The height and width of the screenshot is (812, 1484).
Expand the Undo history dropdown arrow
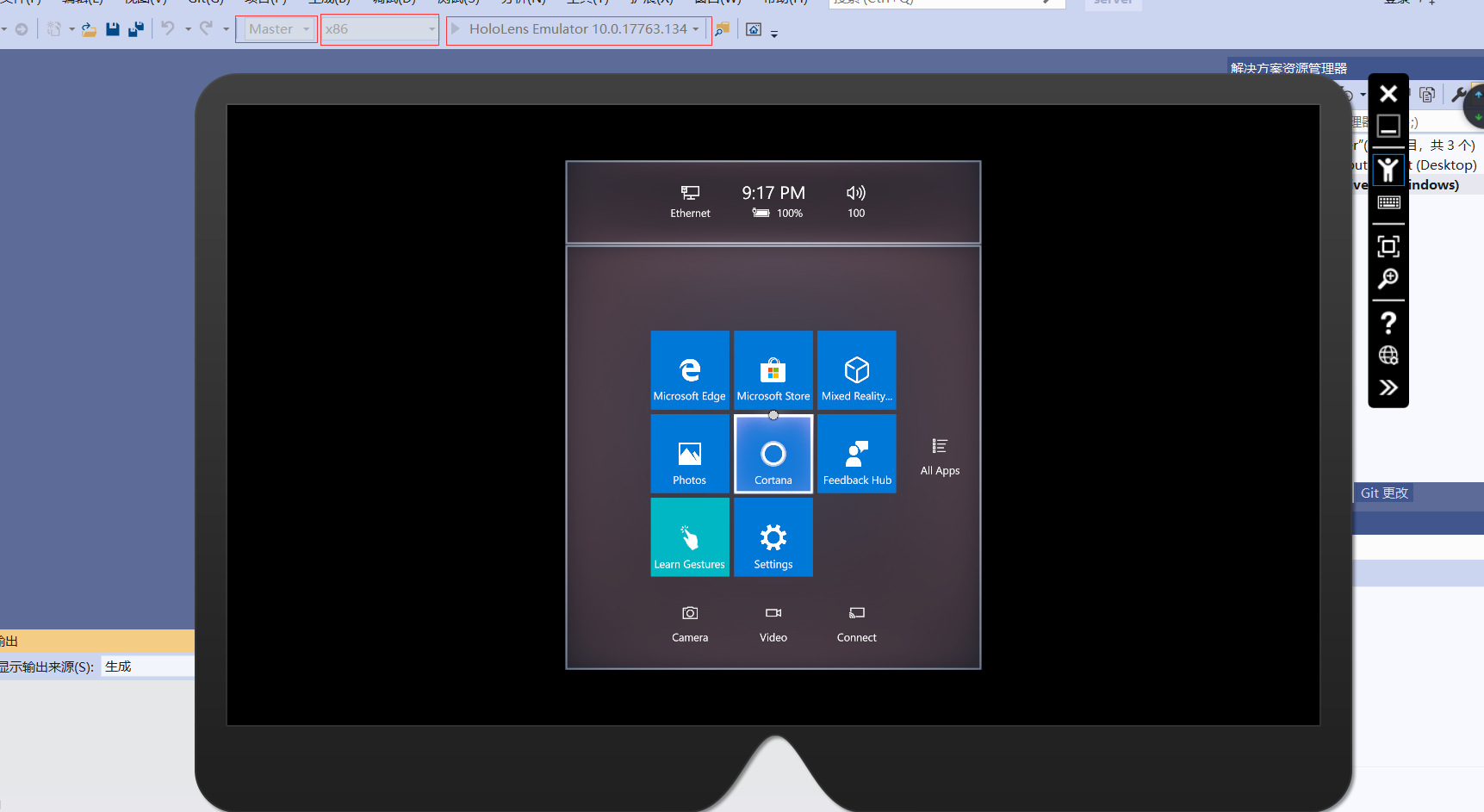pos(188,29)
